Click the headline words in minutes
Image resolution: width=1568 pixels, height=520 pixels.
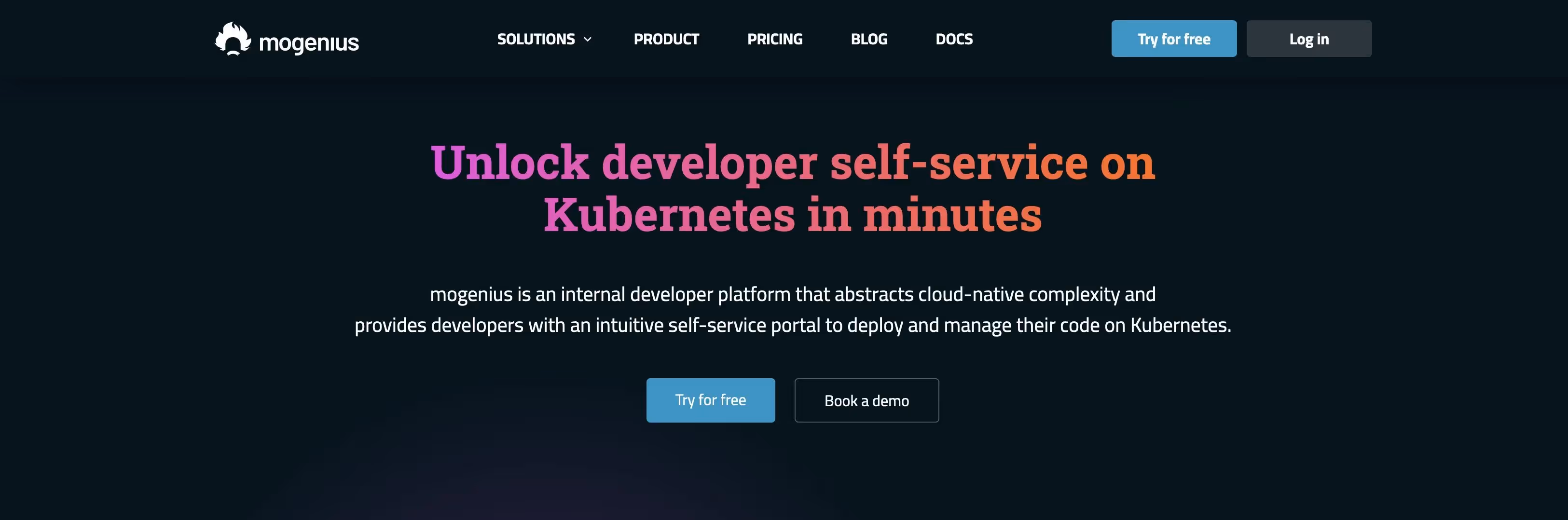coord(924,215)
